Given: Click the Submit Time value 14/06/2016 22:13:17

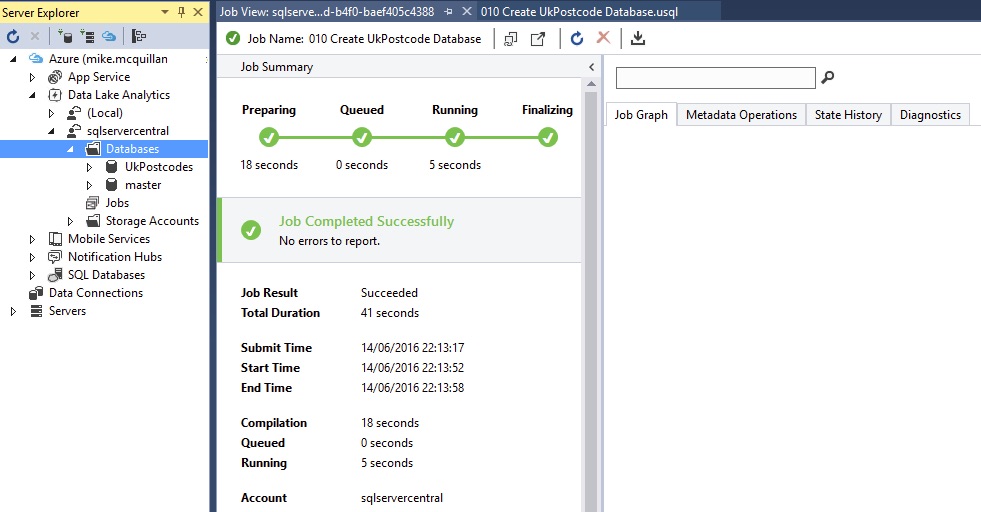Looking at the screenshot, I should point(412,348).
